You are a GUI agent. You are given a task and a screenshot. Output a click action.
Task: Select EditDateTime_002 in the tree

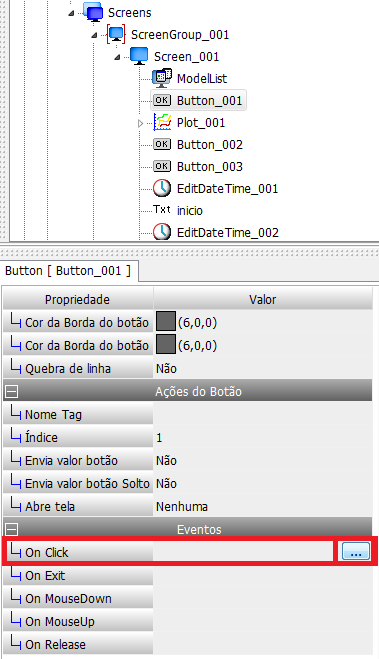(228, 232)
